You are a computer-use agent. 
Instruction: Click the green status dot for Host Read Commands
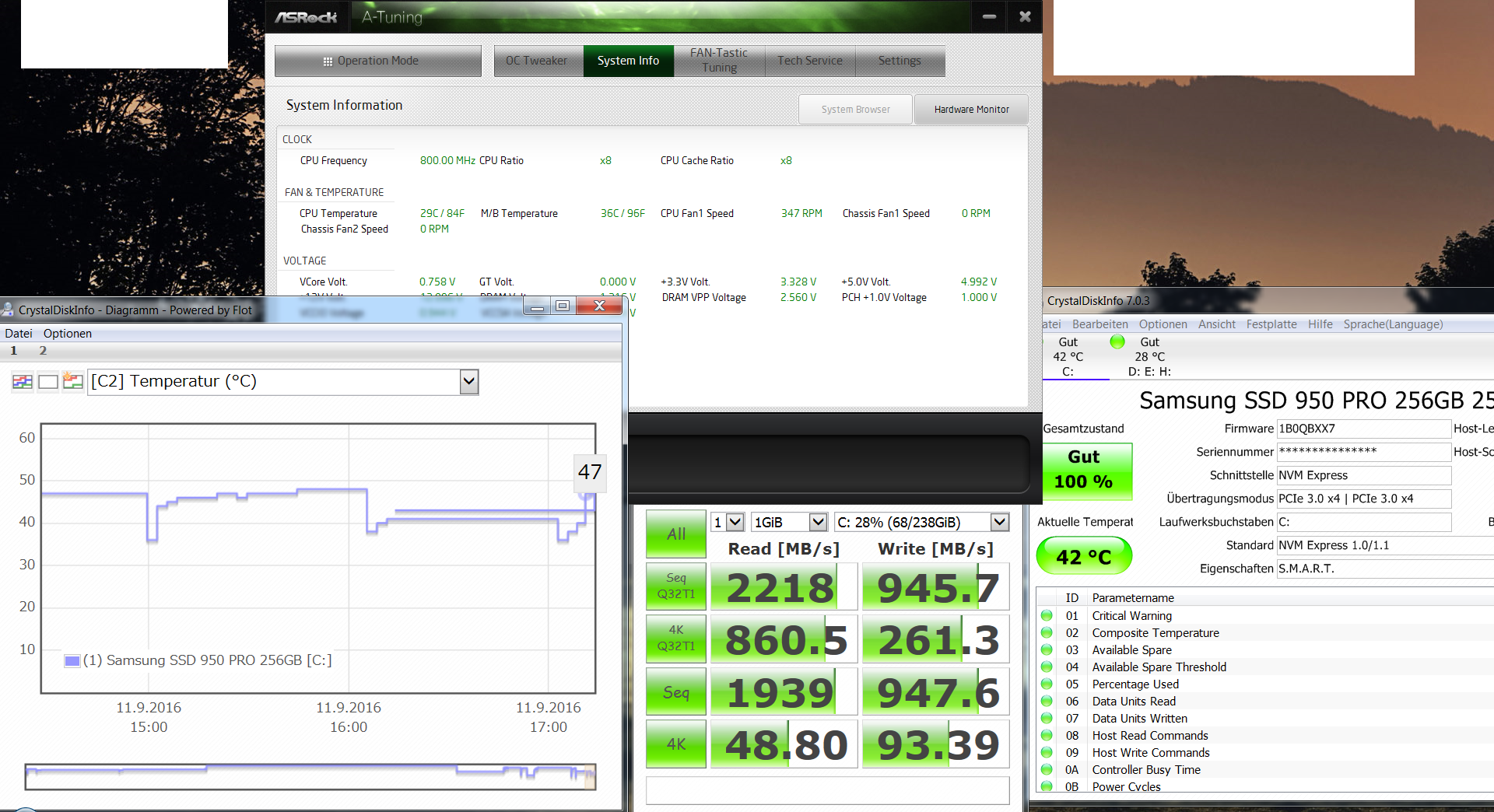(x=1047, y=735)
